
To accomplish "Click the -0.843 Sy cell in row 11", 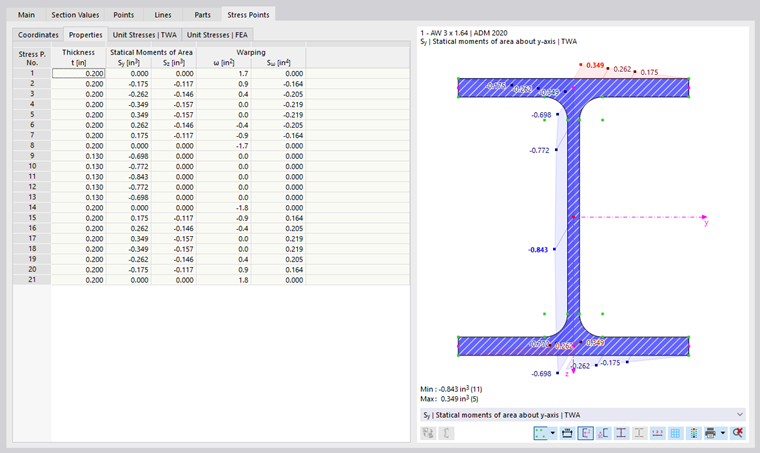I will (x=128, y=177).
